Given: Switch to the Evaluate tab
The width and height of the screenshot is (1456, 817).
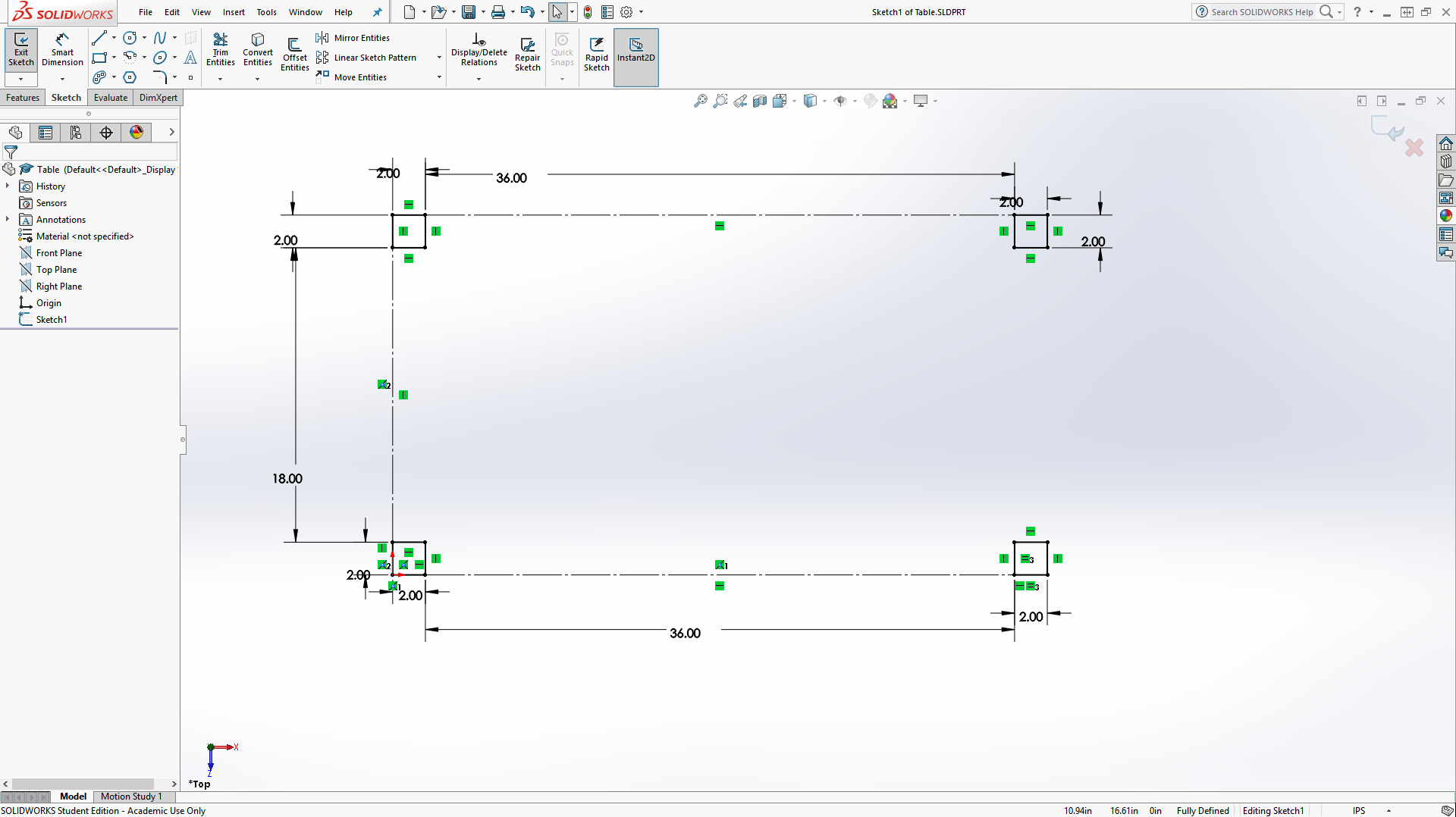Looking at the screenshot, I should tap(111, 98).
